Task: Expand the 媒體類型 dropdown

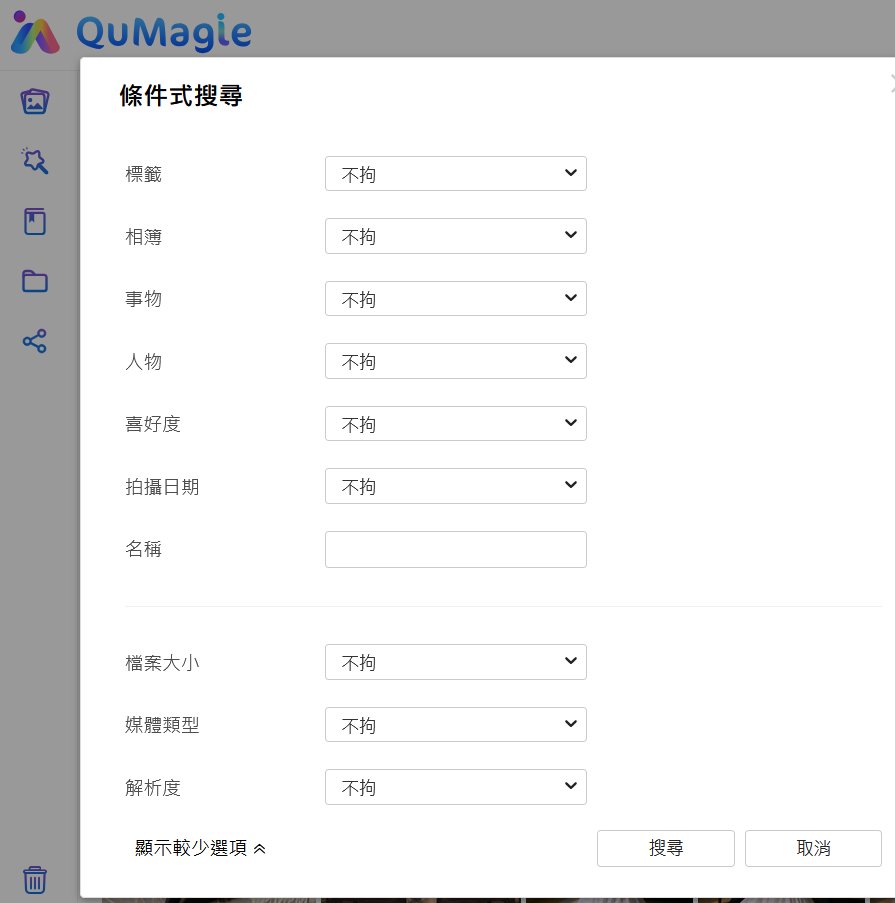Action: [x=455, y=725]
